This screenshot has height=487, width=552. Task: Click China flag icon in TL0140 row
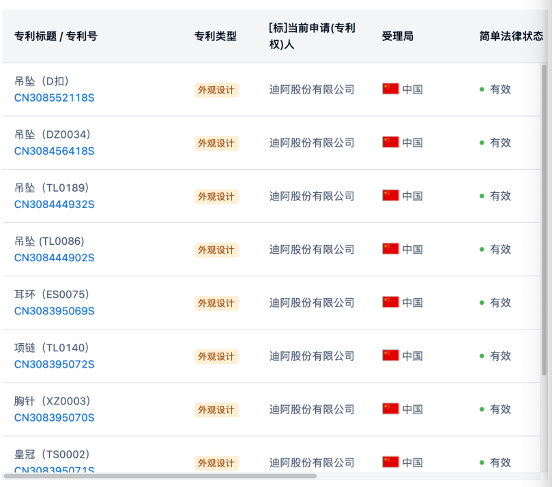tap(390, 355)
